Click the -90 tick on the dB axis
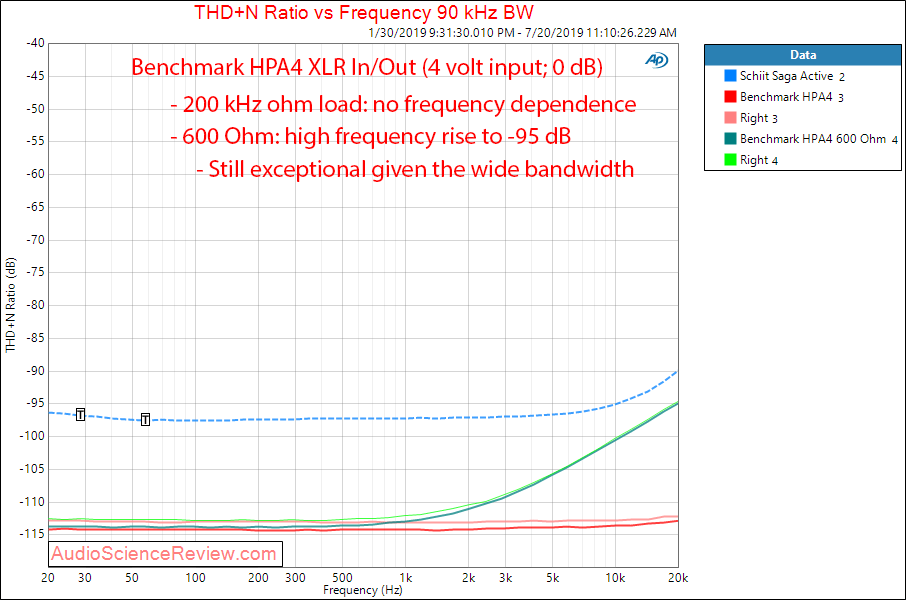 point(35,371)
